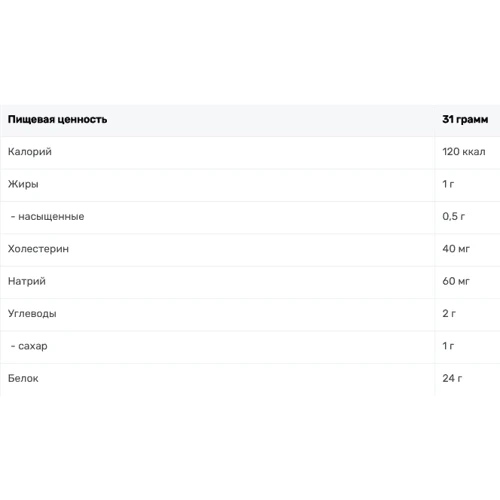The height and width of the screenshot is (500, 500).
Task: Click the '0,5 г' saturated fat value
Action: [x=453, y=216]
